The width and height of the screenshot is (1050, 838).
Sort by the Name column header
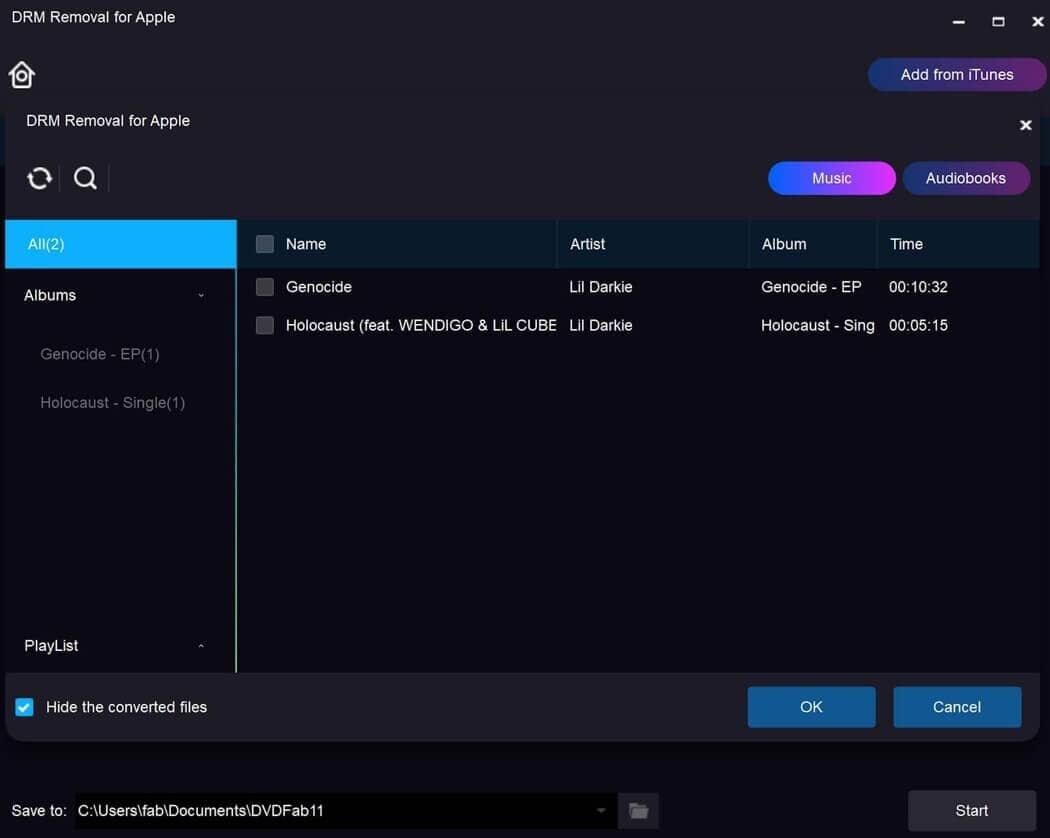click(306, 244)
